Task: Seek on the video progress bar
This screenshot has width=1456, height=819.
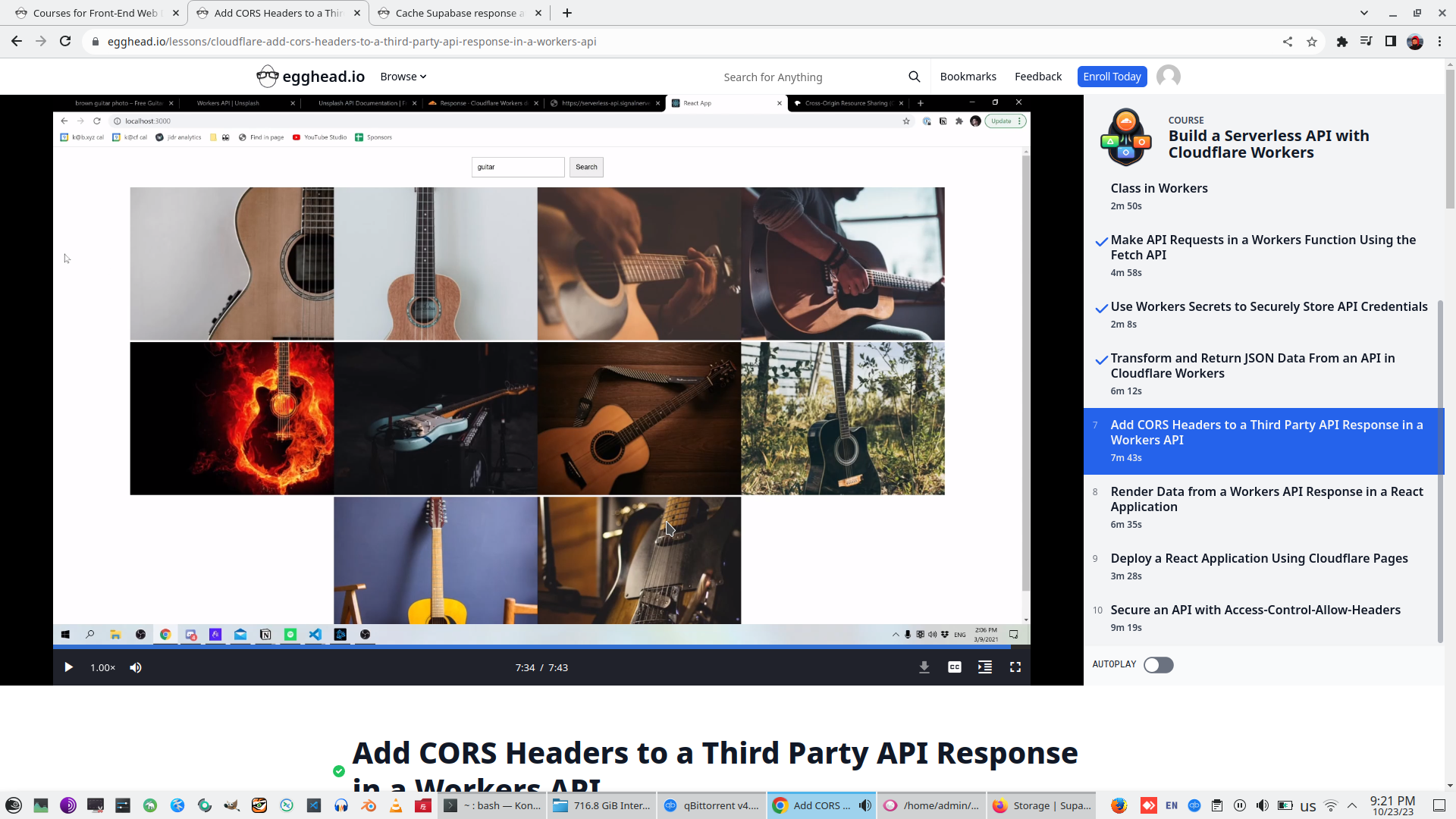Action: 531,647
